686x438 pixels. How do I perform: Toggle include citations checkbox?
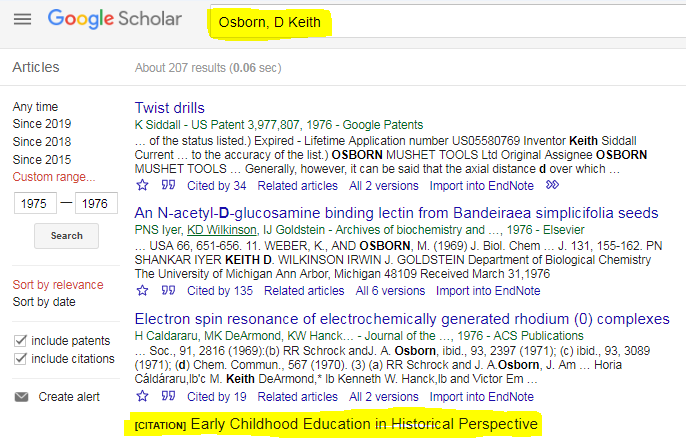[20, 358]
